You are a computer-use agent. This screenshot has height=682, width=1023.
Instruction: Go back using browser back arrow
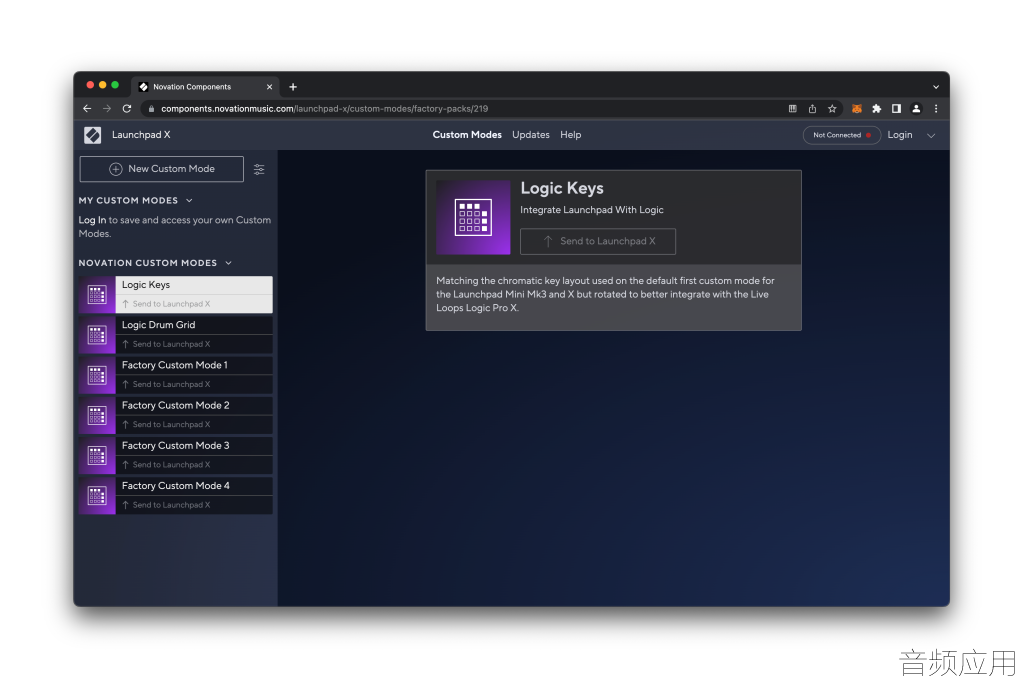(x=87, y=108)
